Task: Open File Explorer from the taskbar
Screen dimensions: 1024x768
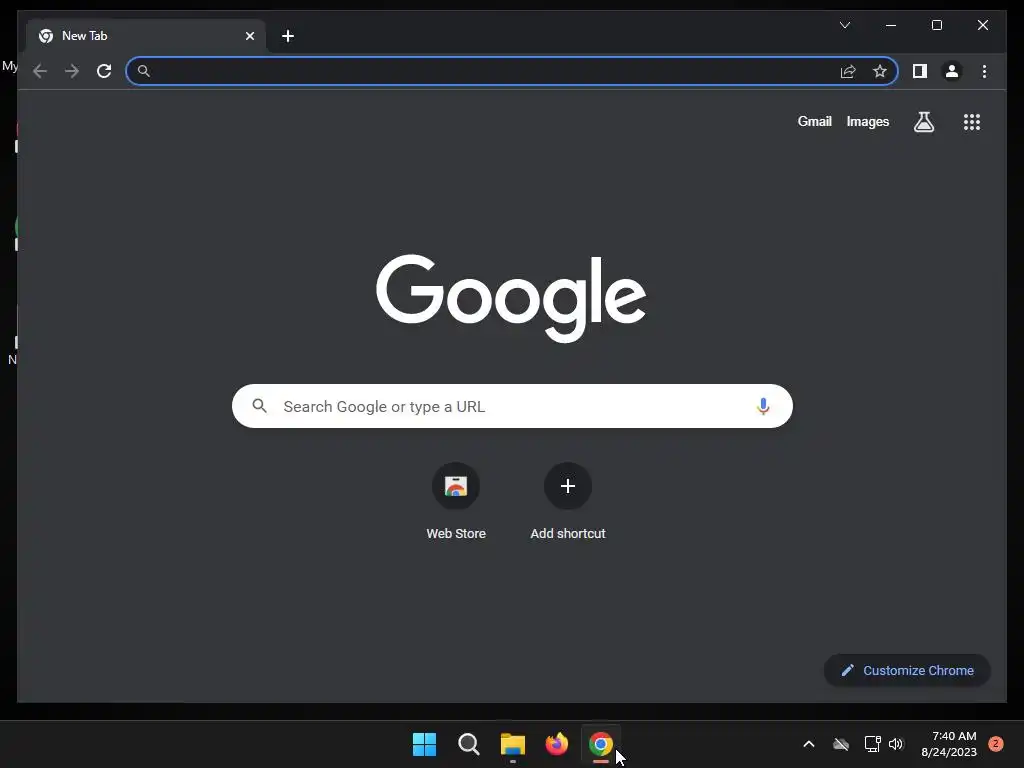Action: tap(513, 744)
